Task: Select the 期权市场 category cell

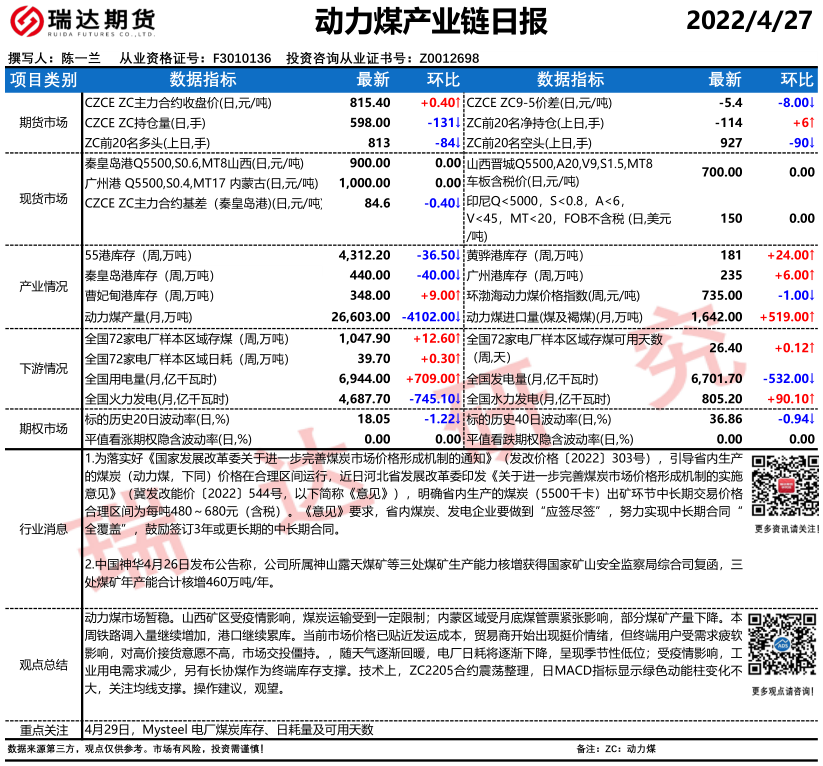Action: tap(43, 428)
